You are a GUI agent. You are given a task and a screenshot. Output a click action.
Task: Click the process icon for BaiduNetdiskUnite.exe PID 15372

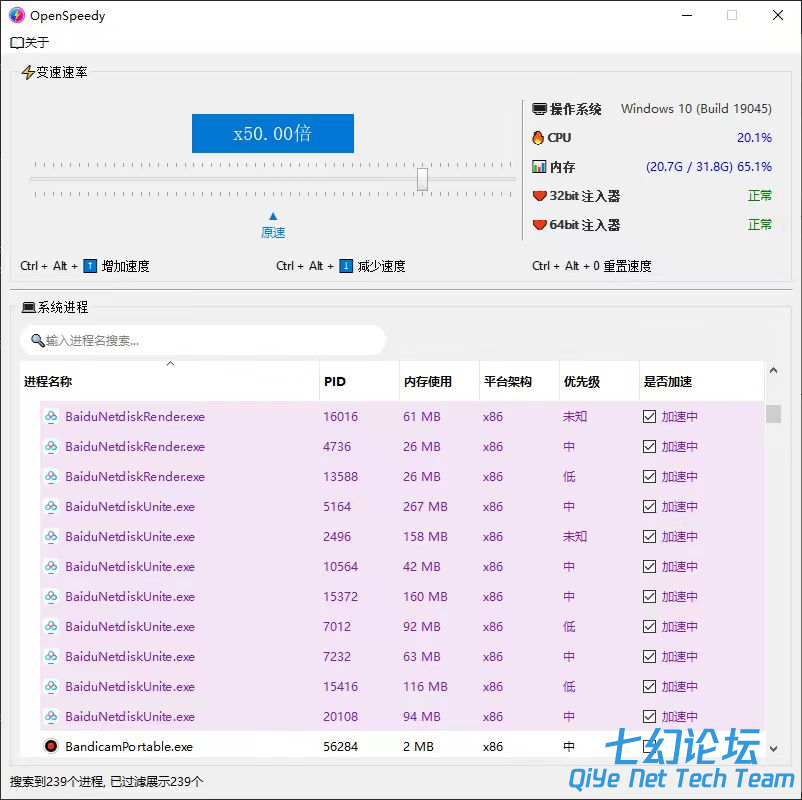51,596
